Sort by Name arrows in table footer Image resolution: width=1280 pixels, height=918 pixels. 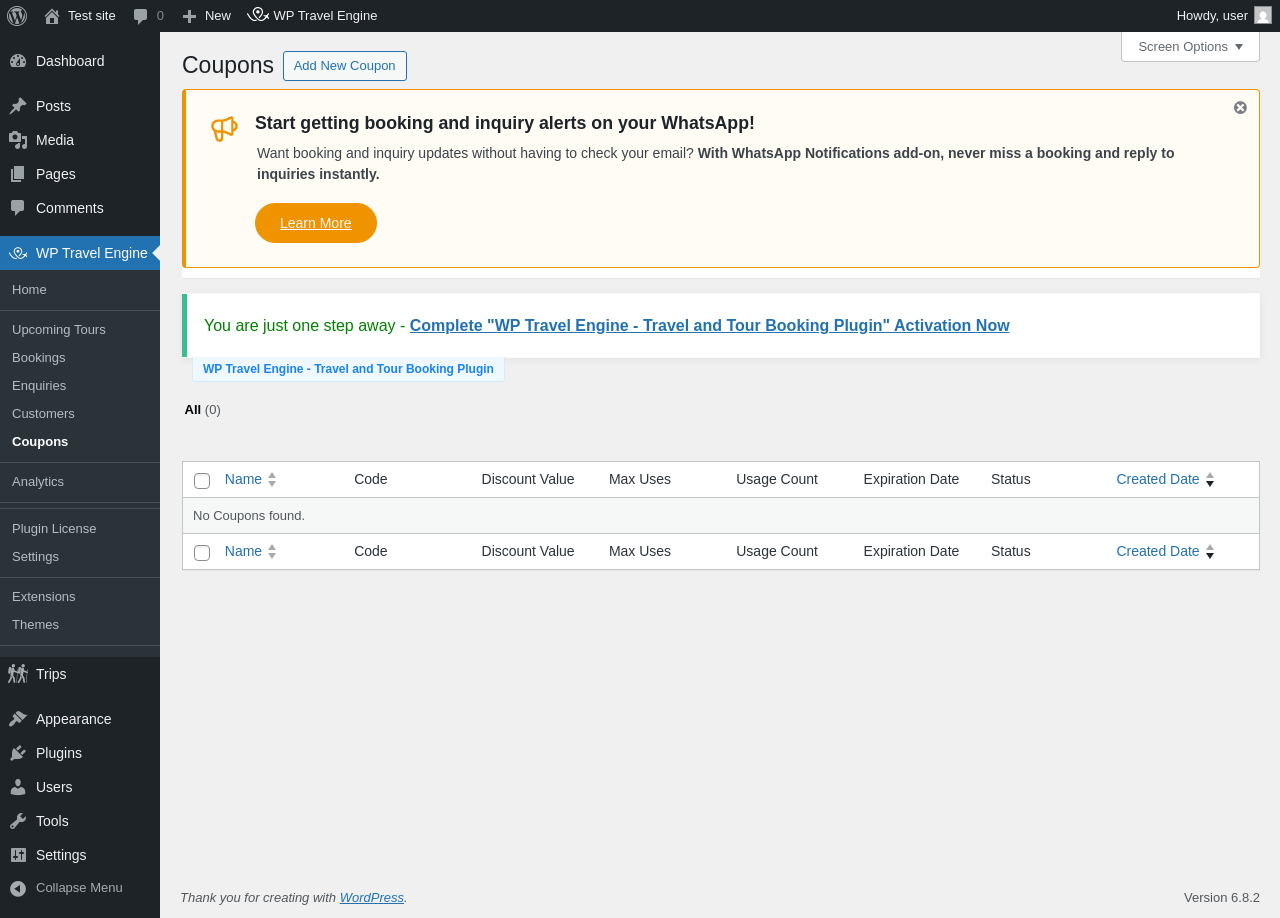point(272,551)
